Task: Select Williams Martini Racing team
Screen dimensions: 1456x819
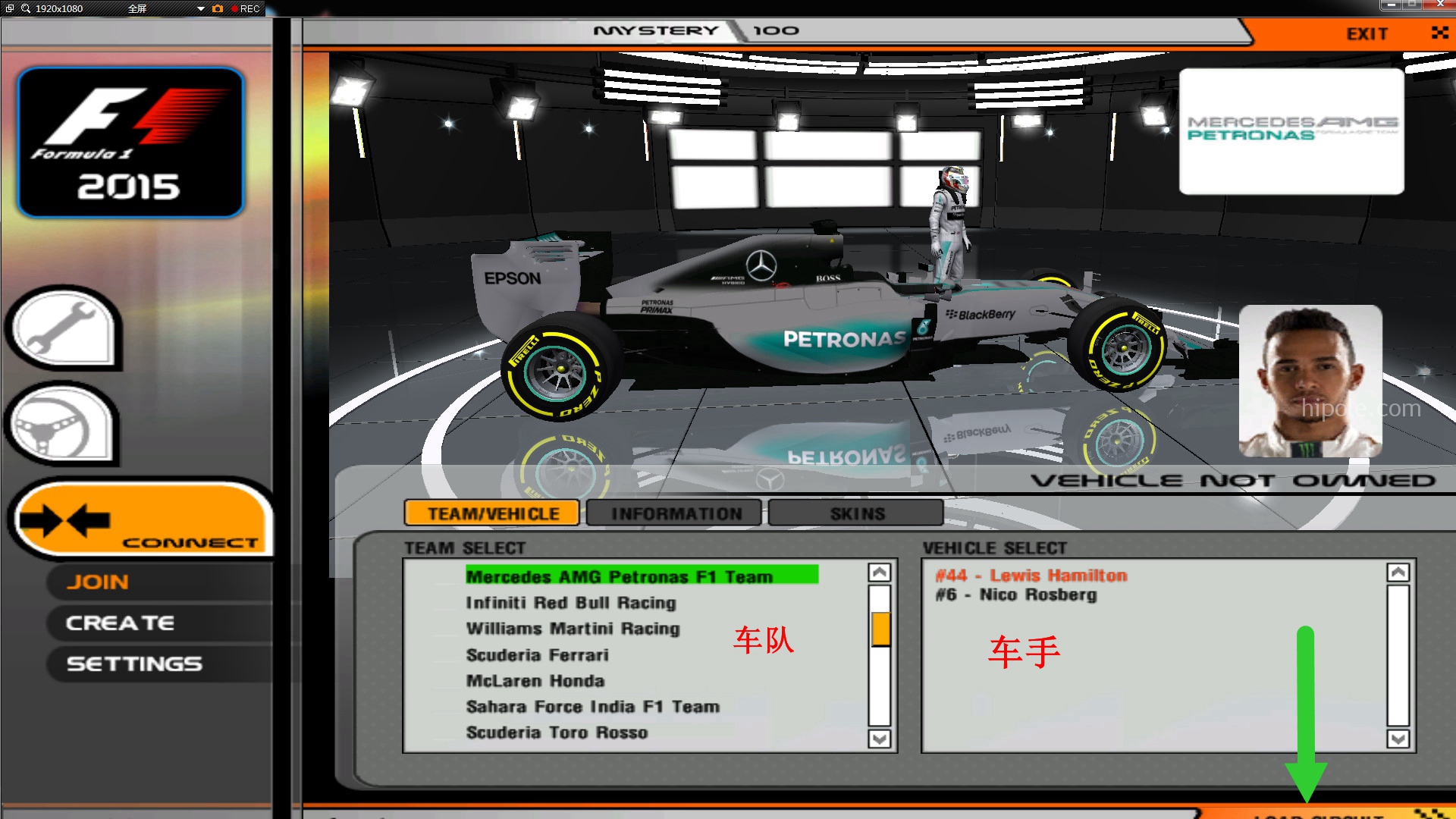Action: coord(573,629)
